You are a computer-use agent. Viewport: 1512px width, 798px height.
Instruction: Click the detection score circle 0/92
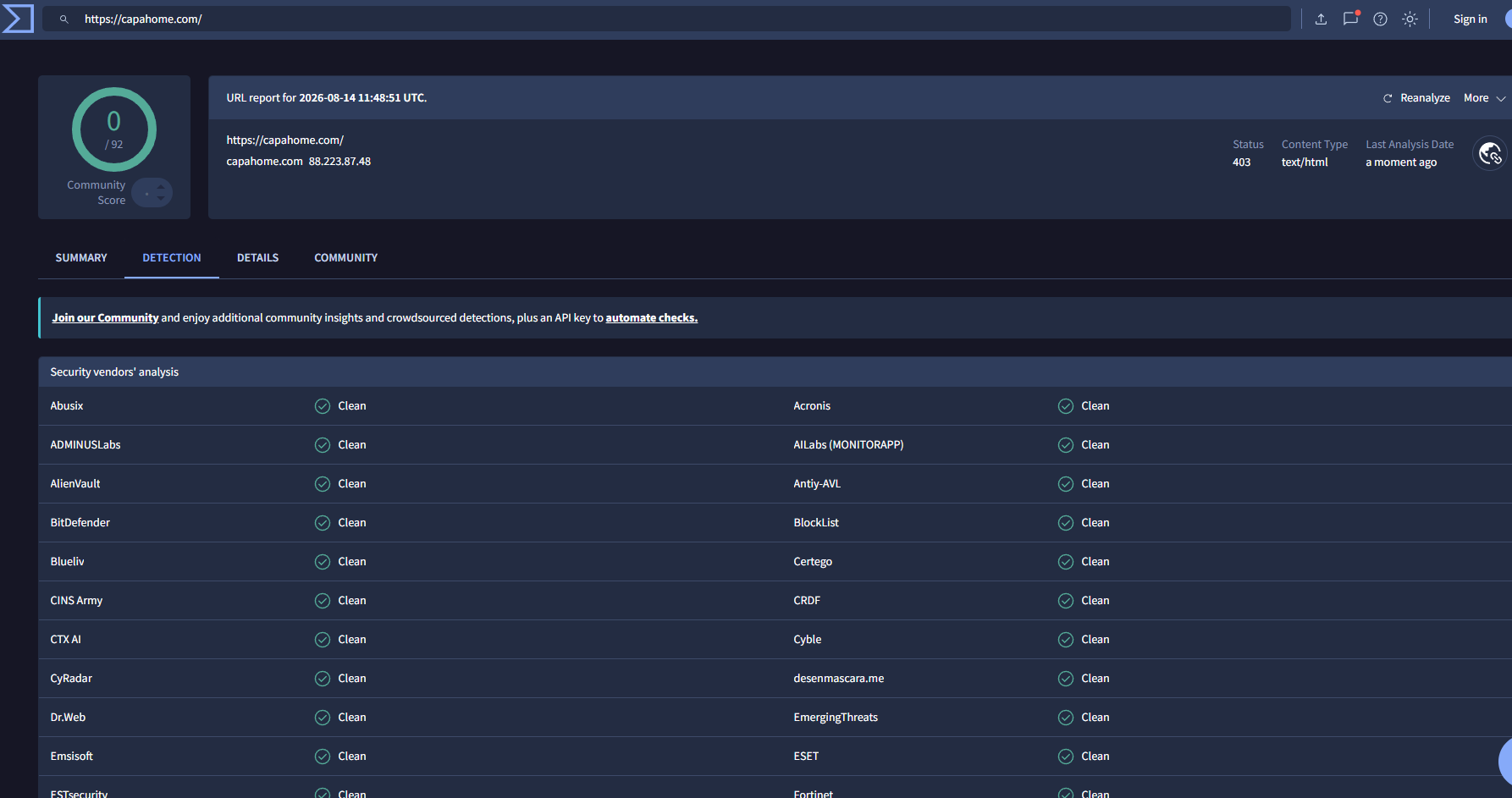coord(114,129)
